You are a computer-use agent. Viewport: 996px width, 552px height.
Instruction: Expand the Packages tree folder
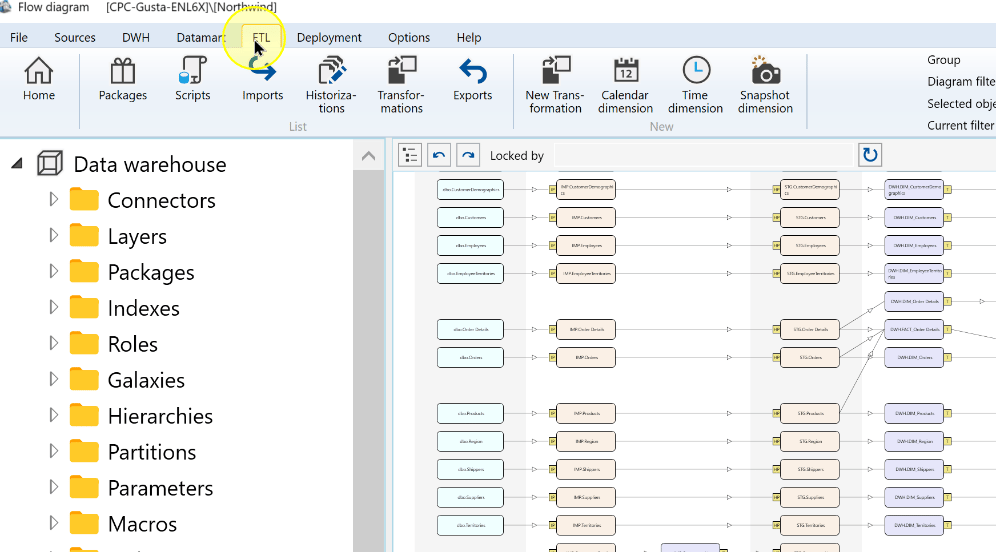coord(54,271)
